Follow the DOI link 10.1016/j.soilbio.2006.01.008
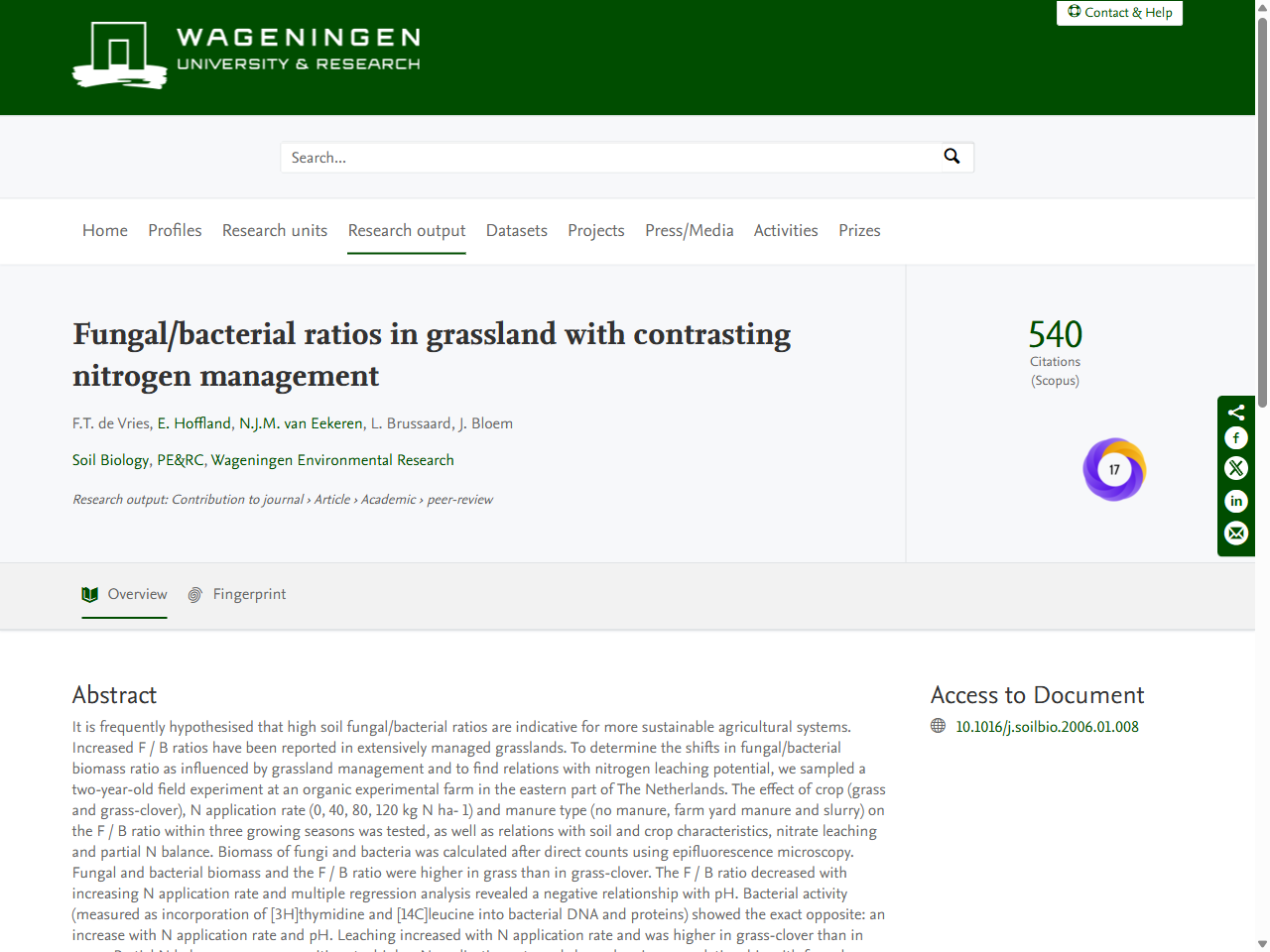1270x952 pixels. point(1047,726)
